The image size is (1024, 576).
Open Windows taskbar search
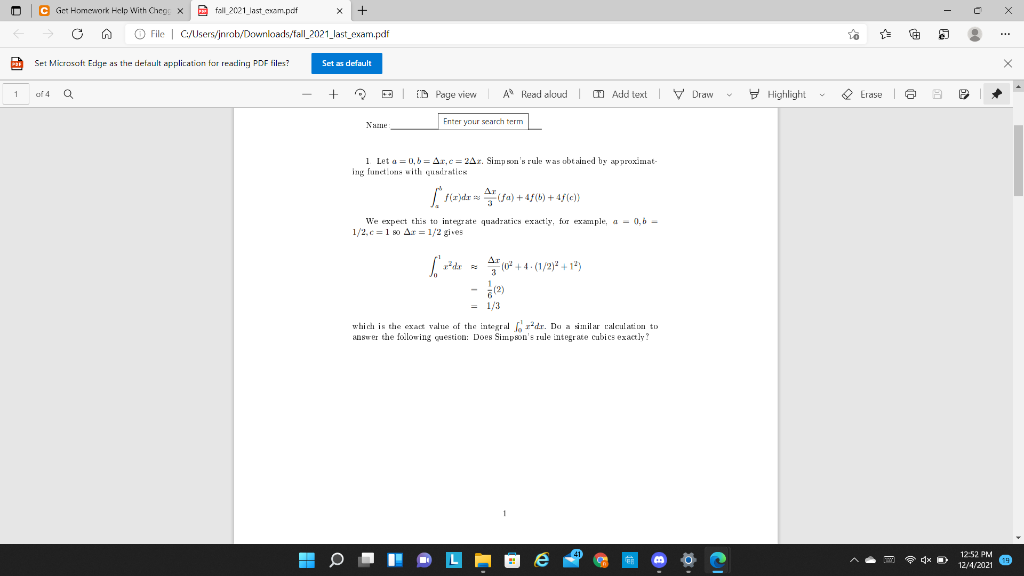336,560
